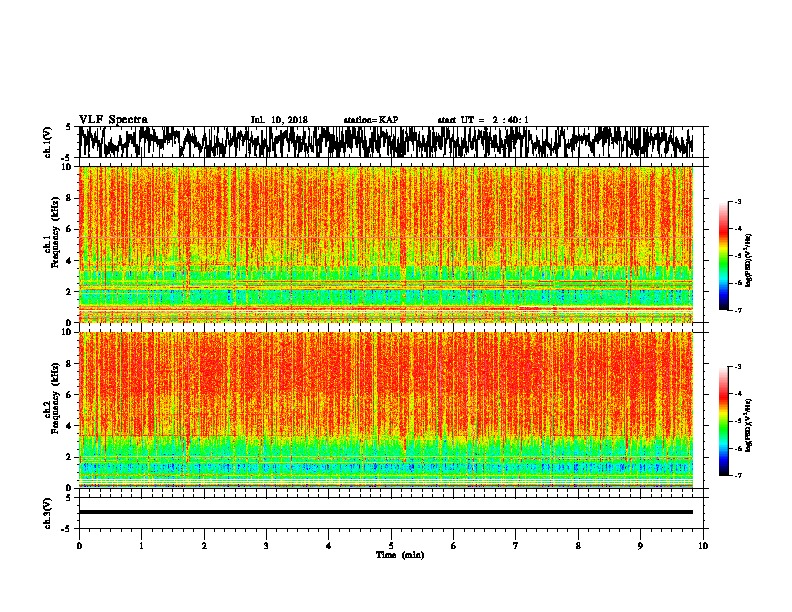Click the "6" tick on the time axis
Screen dimensions: 792x612
(x=454, y=546)
